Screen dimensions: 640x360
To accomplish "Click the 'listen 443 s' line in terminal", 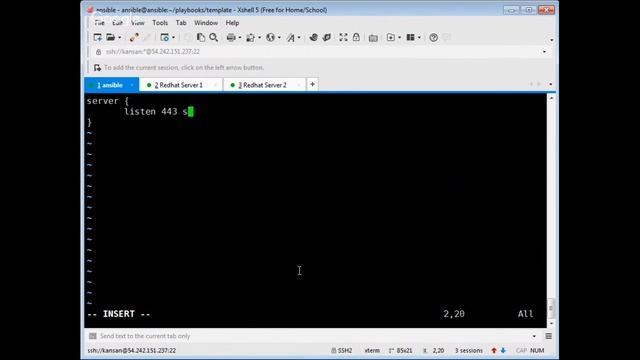I will click(x=156, y=112).
